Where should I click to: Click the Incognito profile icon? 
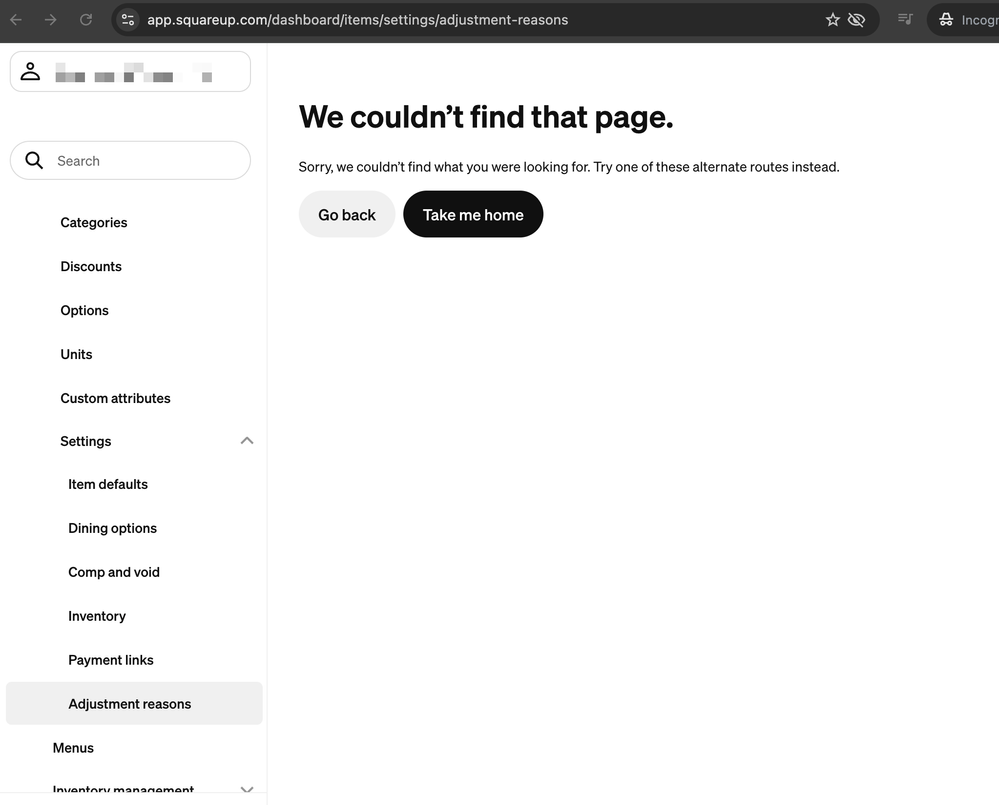946,20
